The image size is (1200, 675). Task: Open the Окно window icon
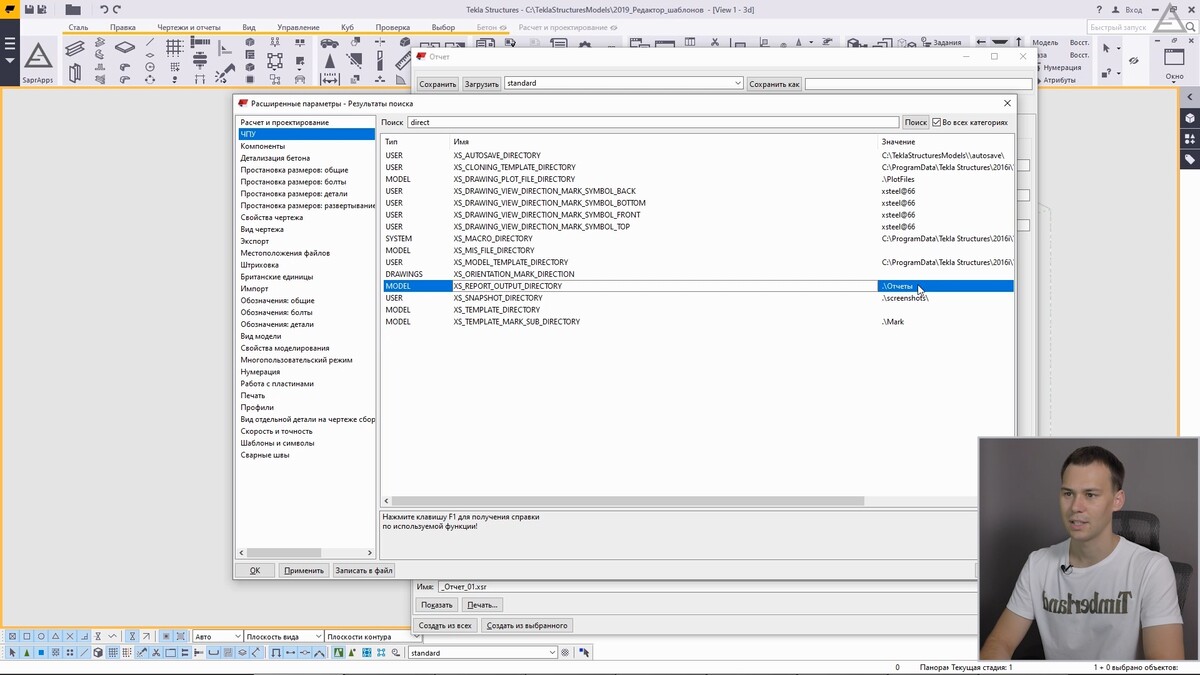(x=1174, y=58)
